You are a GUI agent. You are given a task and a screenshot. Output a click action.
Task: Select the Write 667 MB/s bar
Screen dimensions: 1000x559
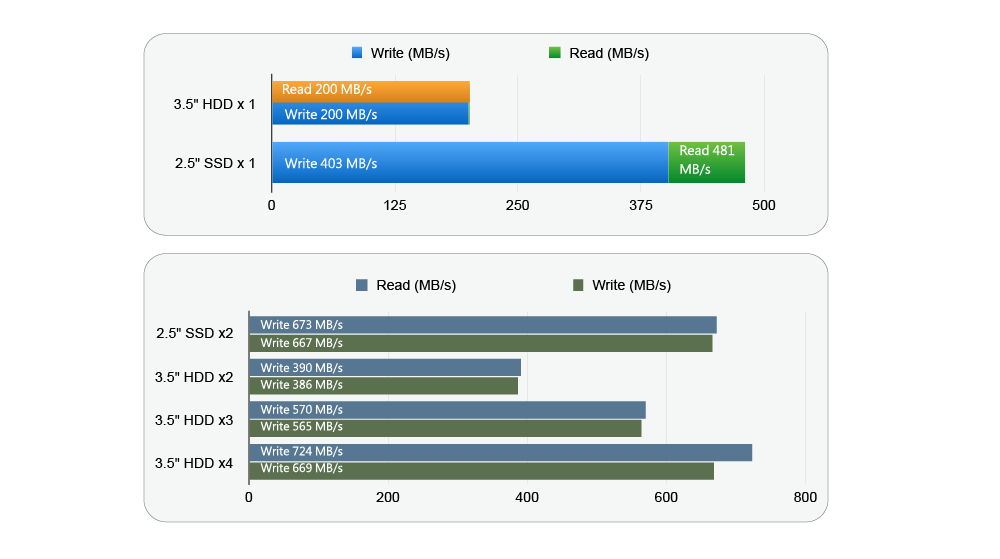tap(480, 343)
